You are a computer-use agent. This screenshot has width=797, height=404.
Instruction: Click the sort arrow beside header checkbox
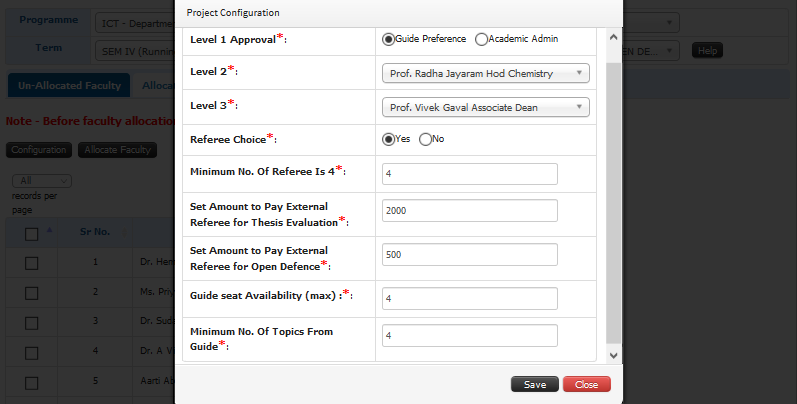(x=49, y=230)
